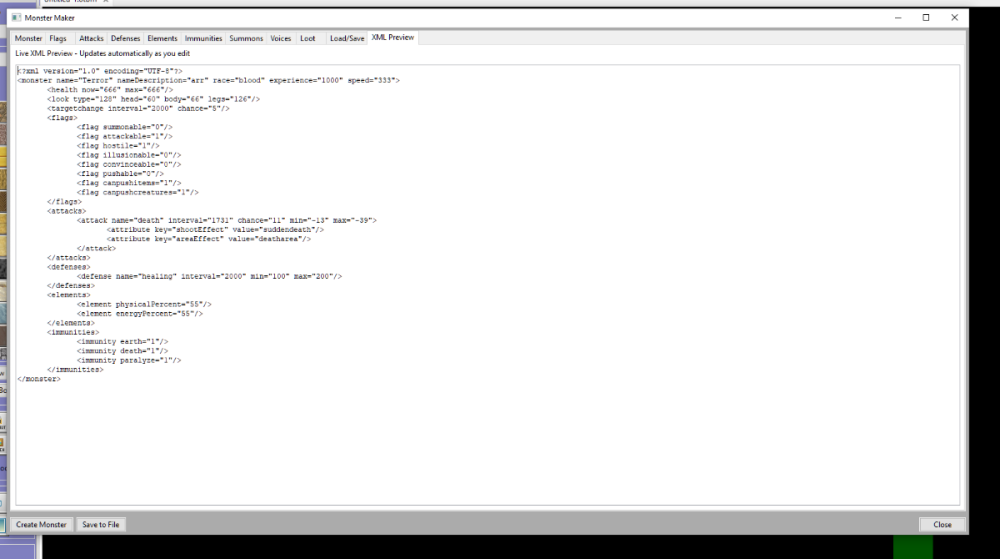Show the Summons tab
Viewport: 1000px width, 559px height.
(246, 38)
